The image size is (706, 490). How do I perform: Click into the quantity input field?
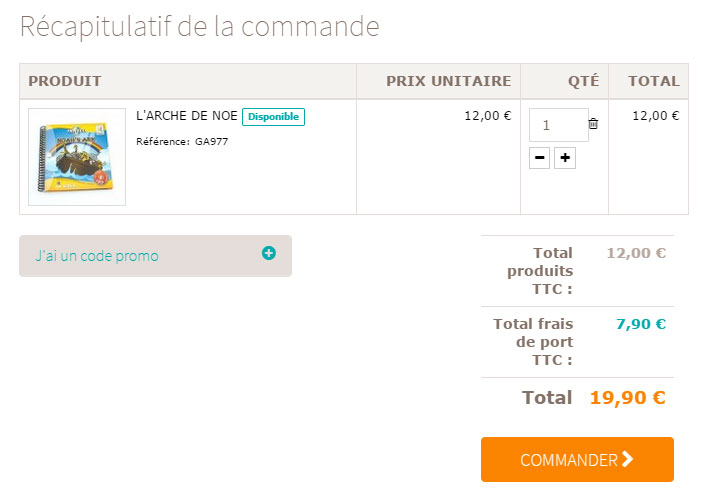(558, 125)
